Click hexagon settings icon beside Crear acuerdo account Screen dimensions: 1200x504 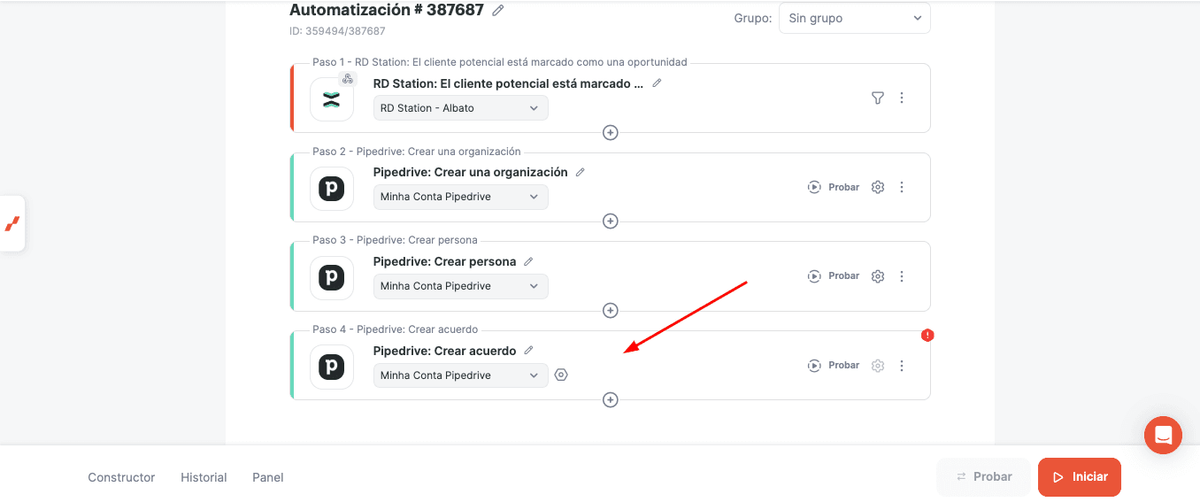[561, 375]
